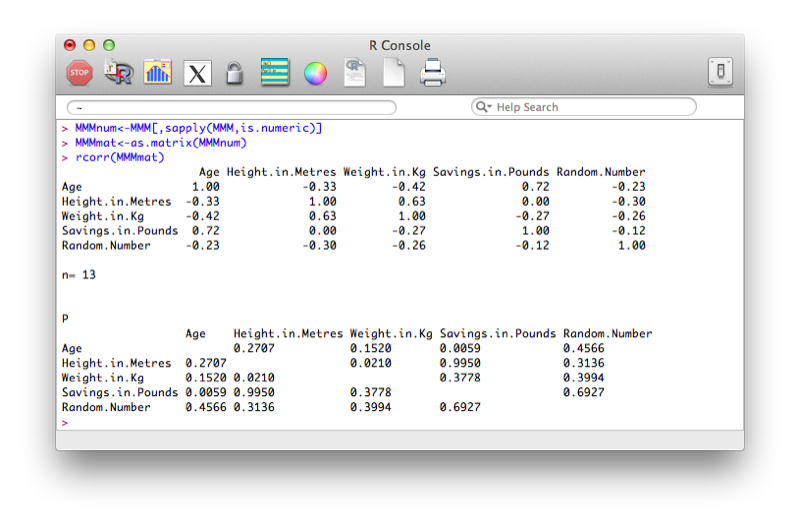Click 0.0210 in Height.in.Metres p-value row
The height and width of the screenshot is (528, 800).
point(371,363)
